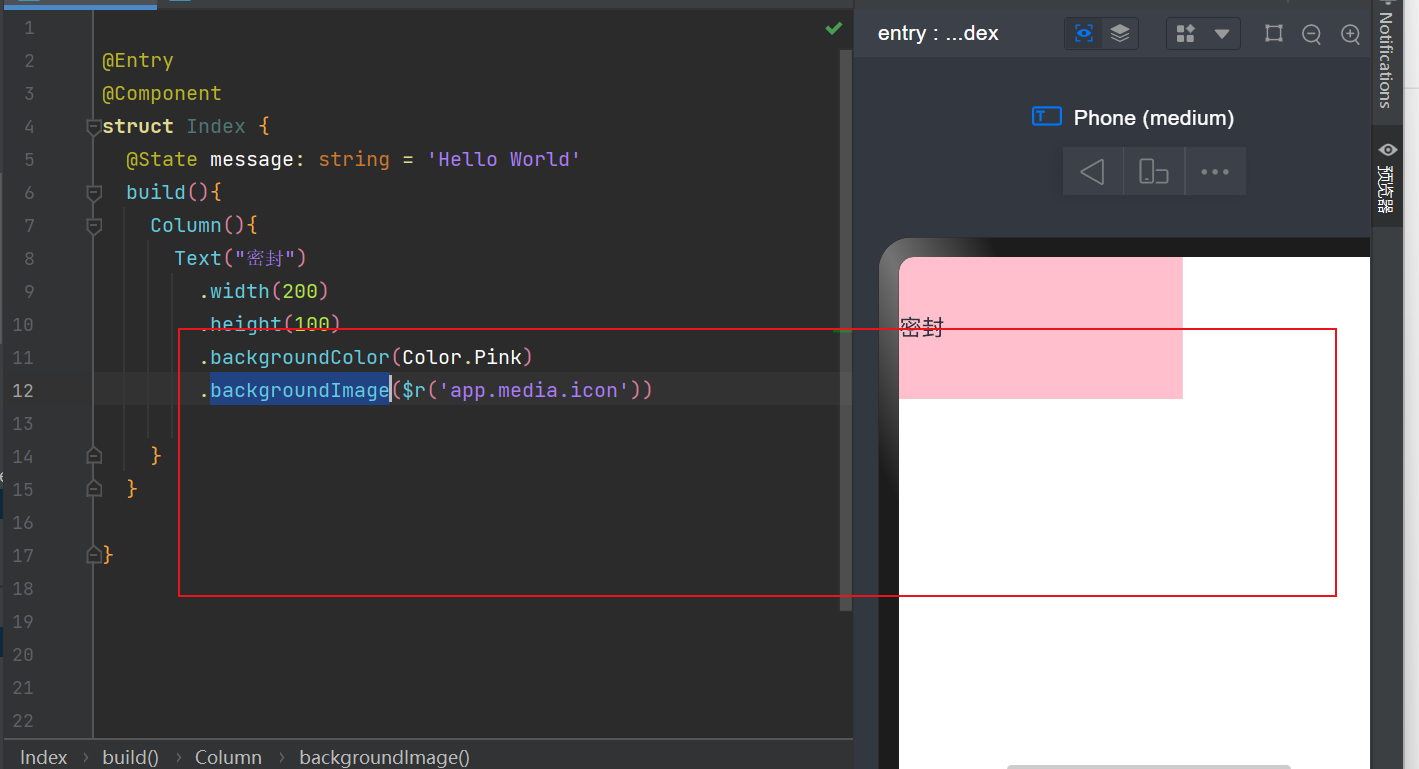Click the 密封 text in the preview
Viewport: 1419px width, 769px height.
click(922, 328)
